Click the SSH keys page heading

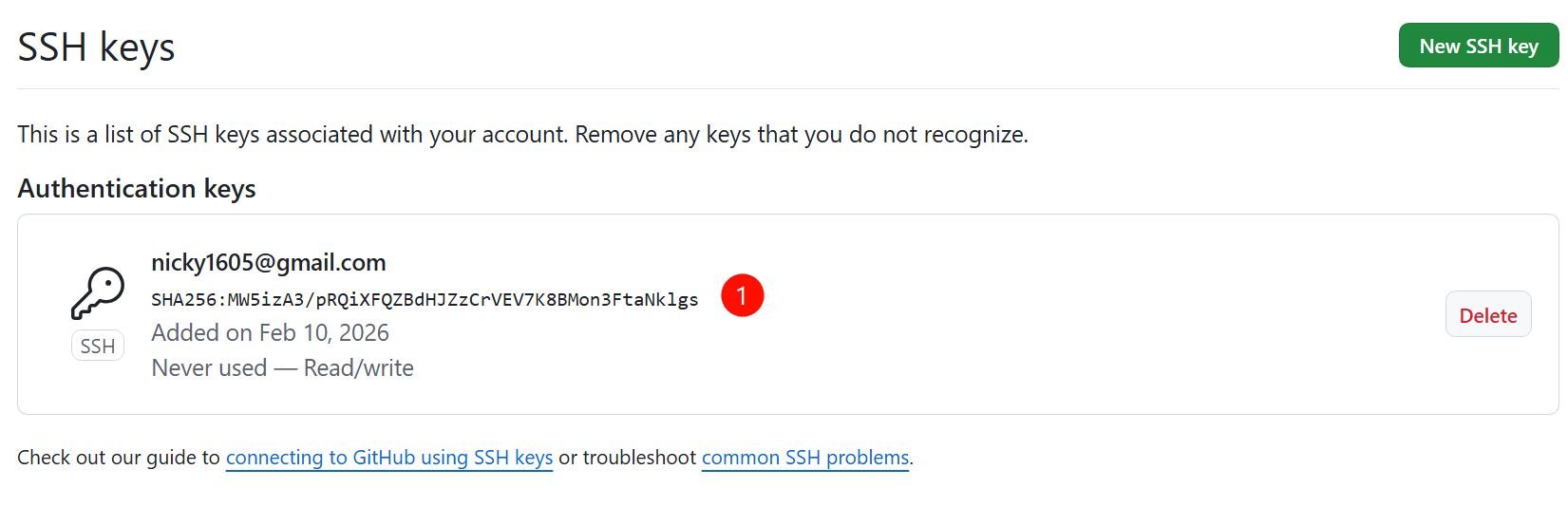click(96, 47)
